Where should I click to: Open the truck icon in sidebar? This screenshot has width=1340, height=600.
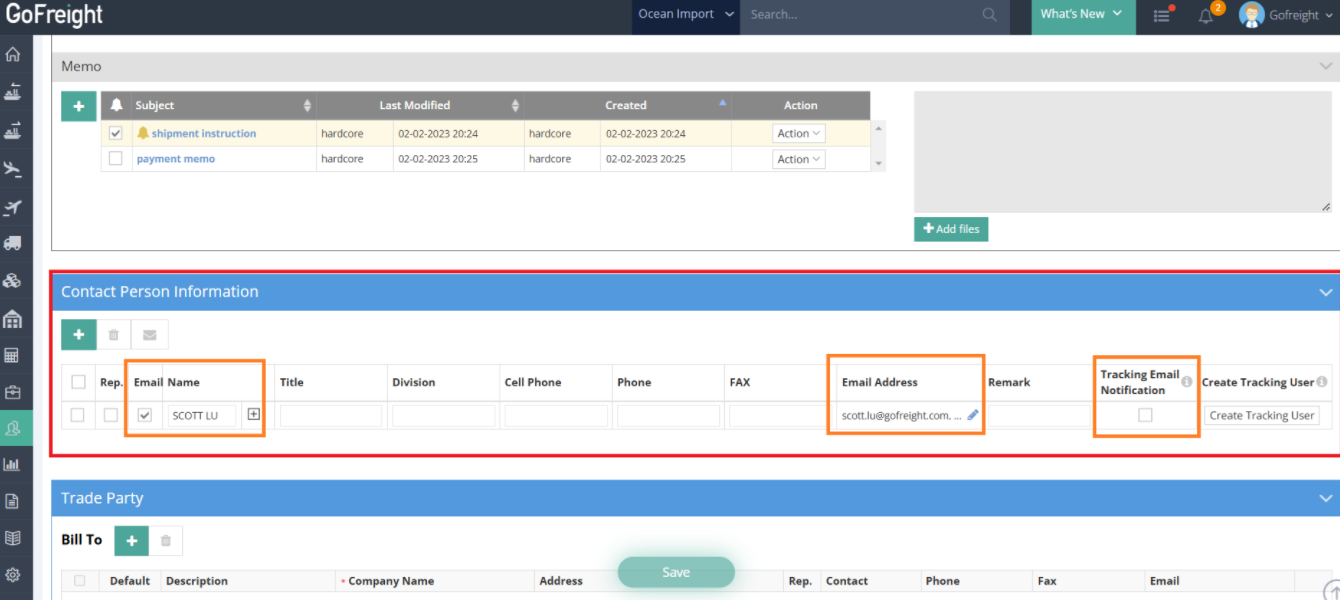point(13,243)
